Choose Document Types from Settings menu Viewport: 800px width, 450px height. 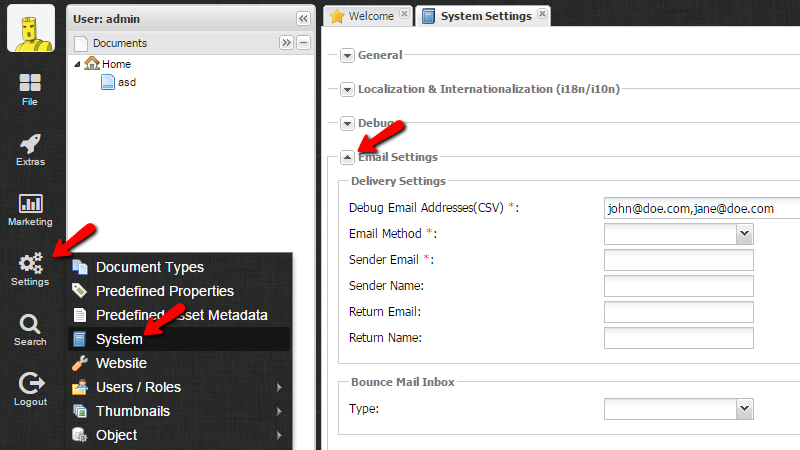point(179,267)
